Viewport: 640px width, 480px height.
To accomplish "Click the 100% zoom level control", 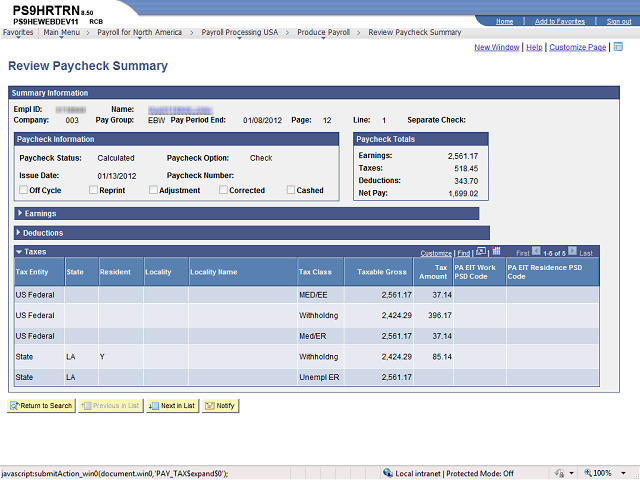I will point(598,473).
